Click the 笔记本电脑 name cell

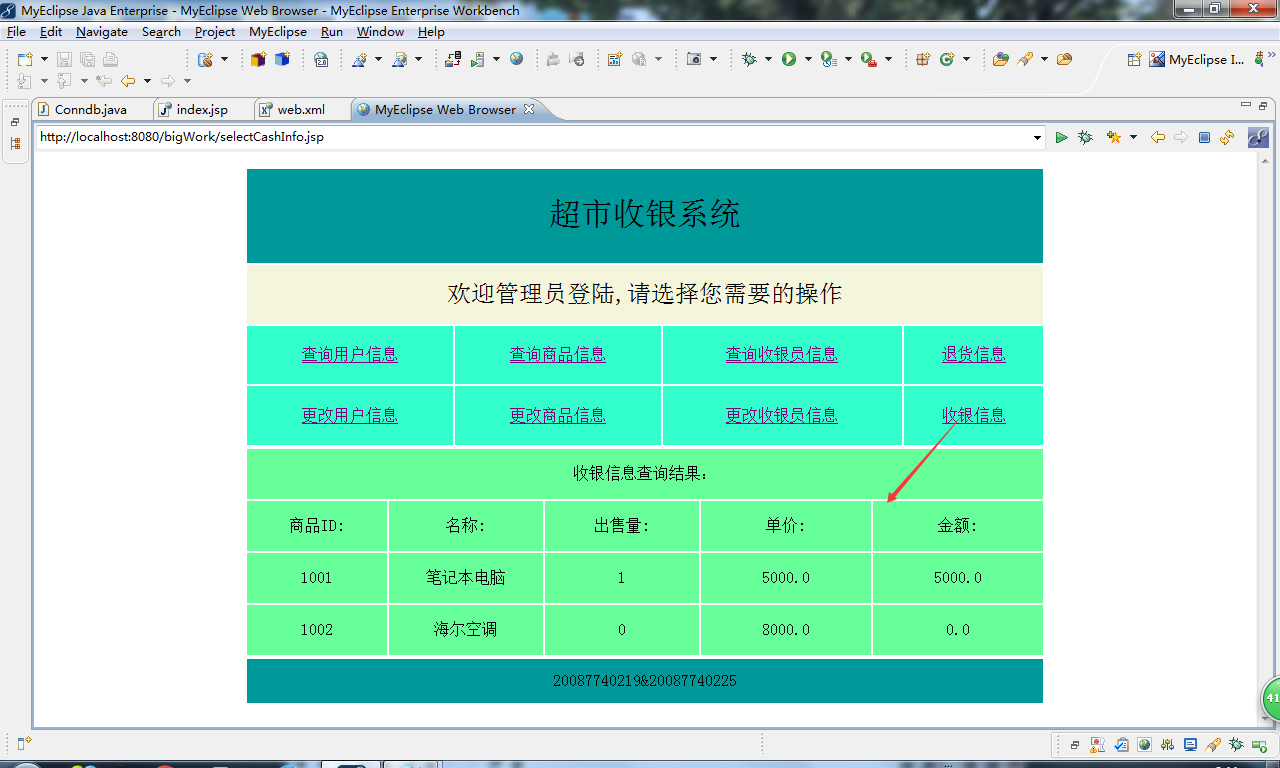tap(466, 578)
